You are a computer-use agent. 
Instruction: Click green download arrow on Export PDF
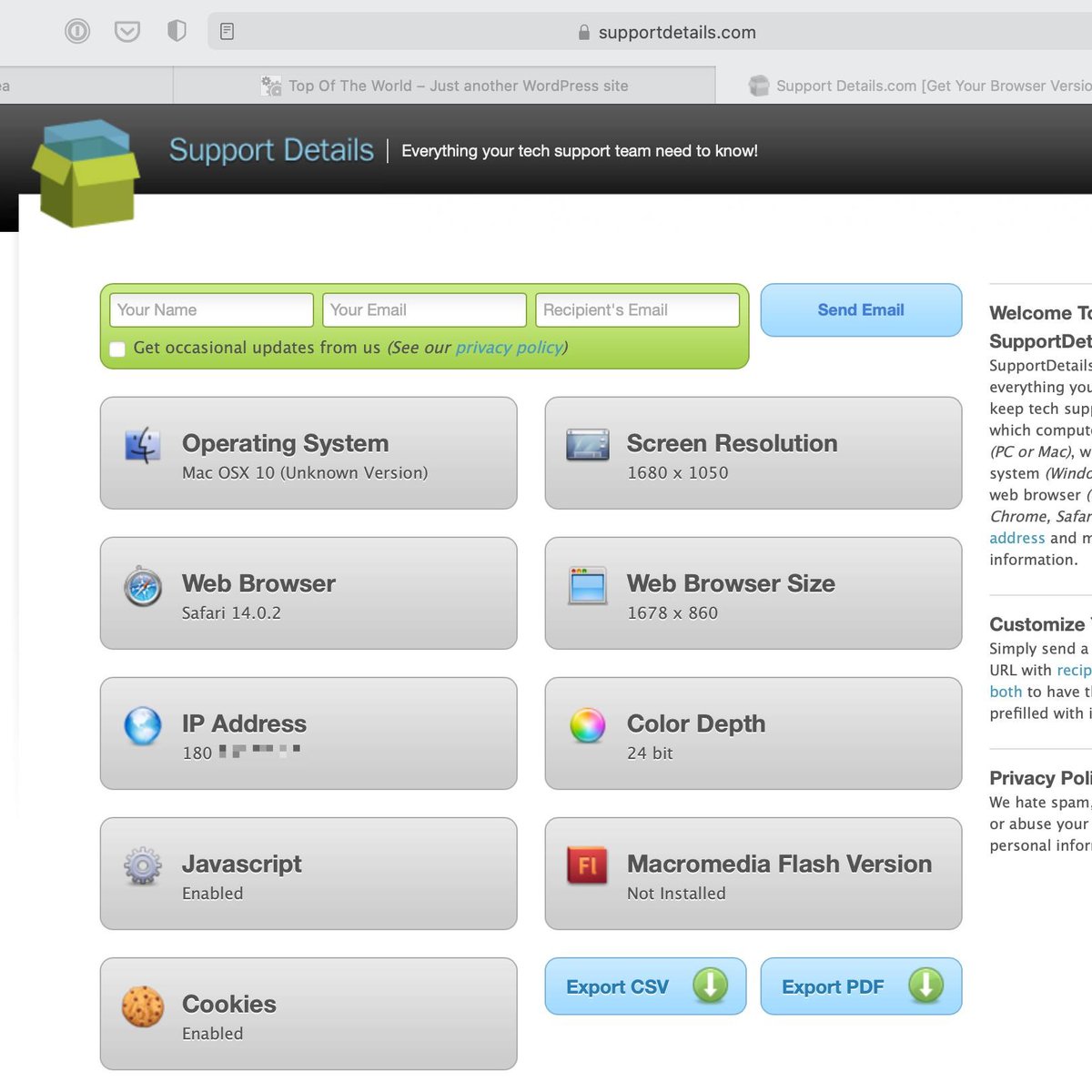tap(926, 986)
